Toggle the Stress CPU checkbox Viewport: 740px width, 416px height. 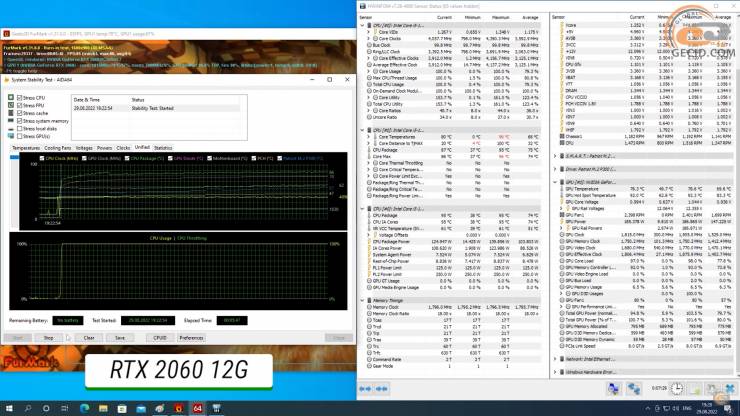point(19,98)
